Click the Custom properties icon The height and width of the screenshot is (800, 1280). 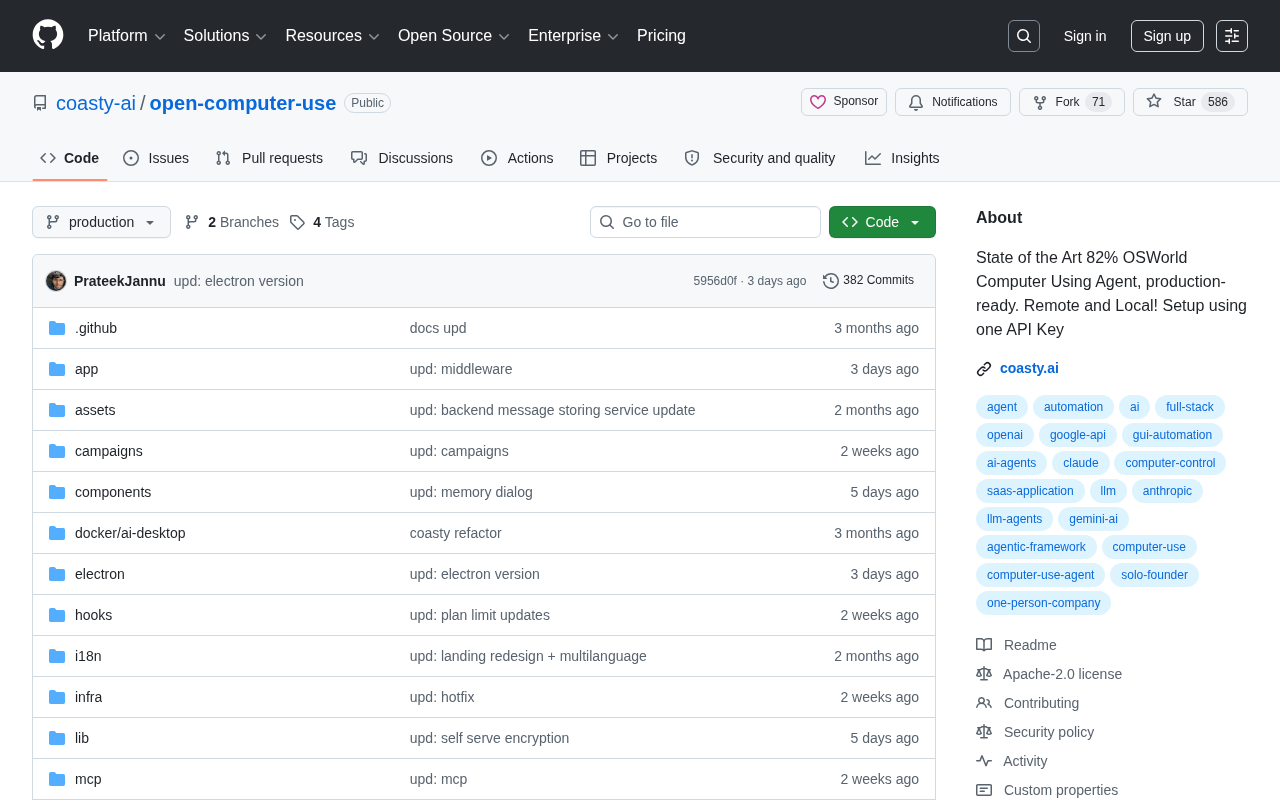pyautogui.click(x=984, y=790)
